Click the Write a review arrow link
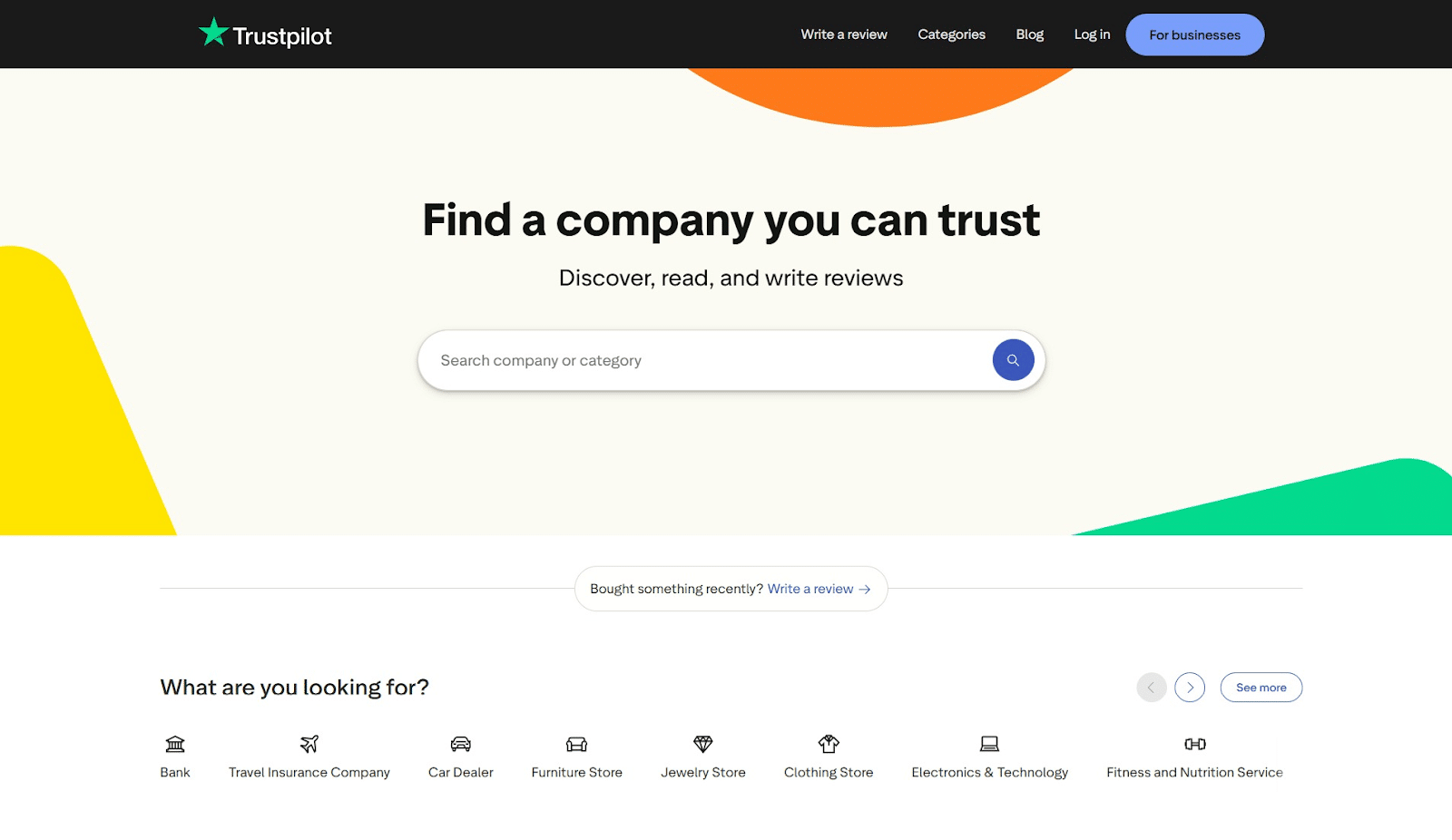The image size is (1452, 840). [x=818, y=588]
